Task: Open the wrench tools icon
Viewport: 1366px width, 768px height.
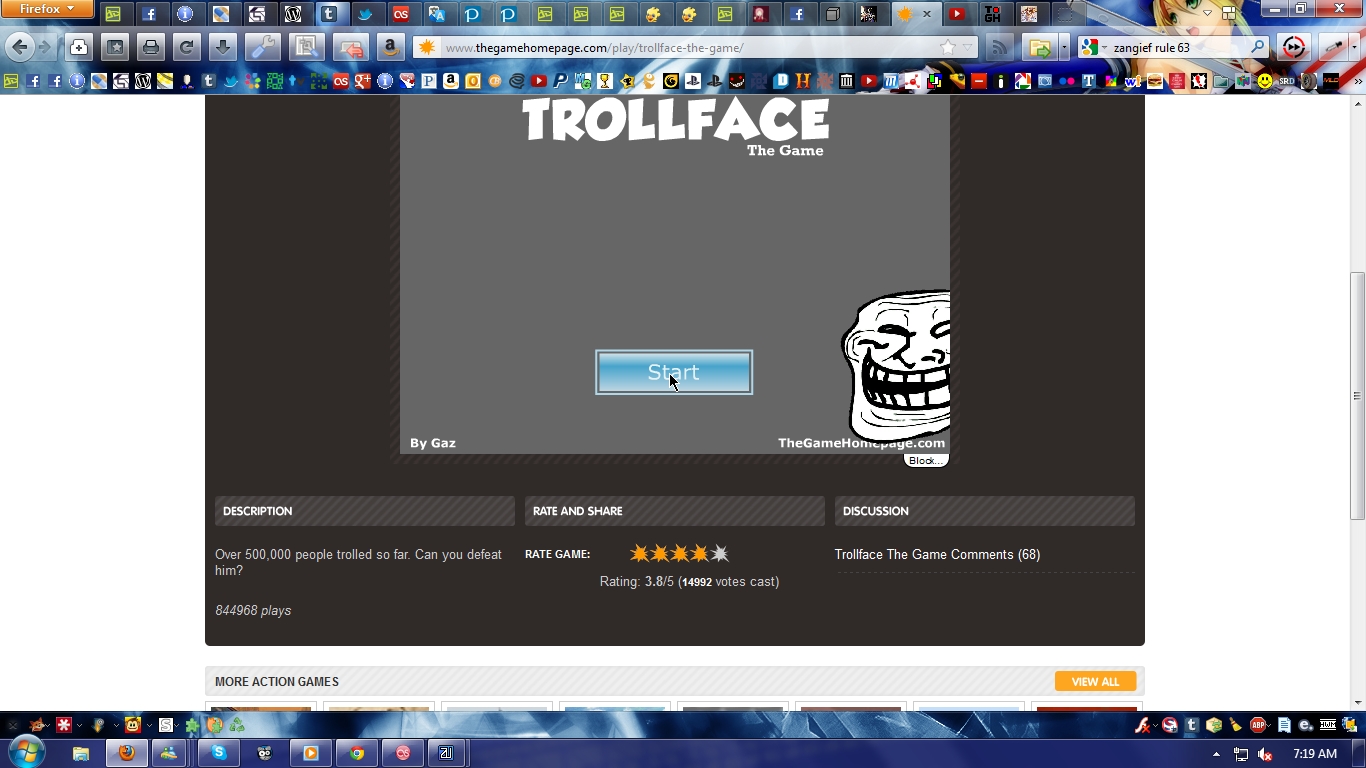Action: tap(263, 47)
